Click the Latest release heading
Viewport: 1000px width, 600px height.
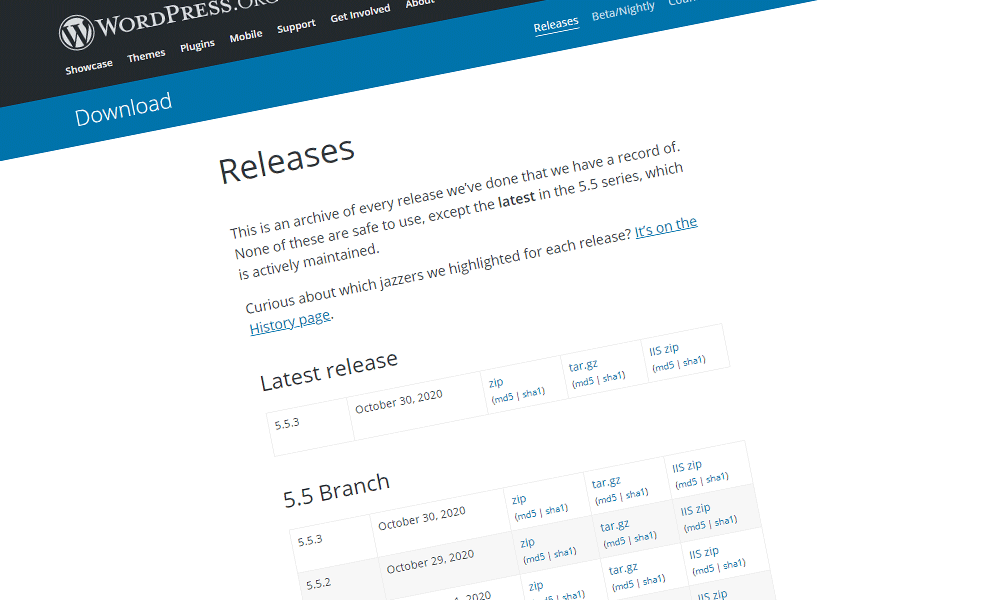click(329, 371)
